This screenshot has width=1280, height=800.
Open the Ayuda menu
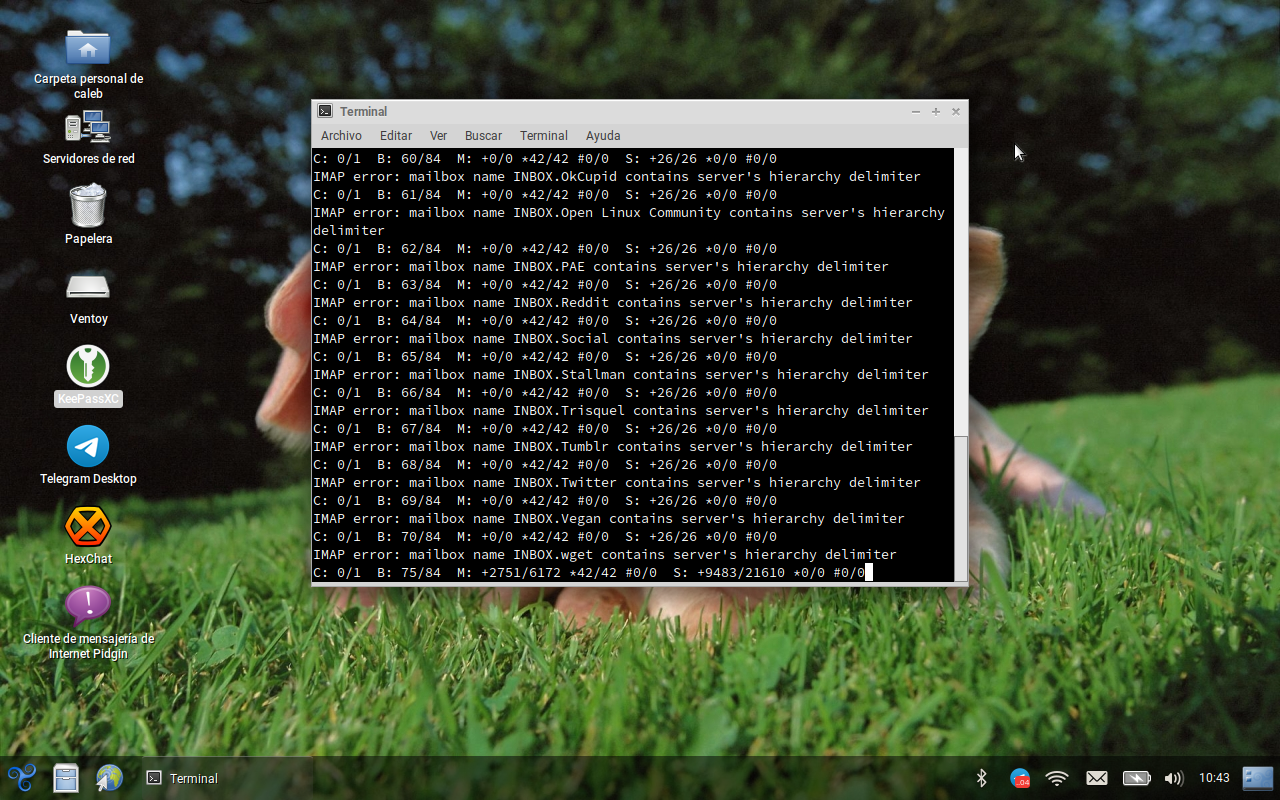[603, 136]
